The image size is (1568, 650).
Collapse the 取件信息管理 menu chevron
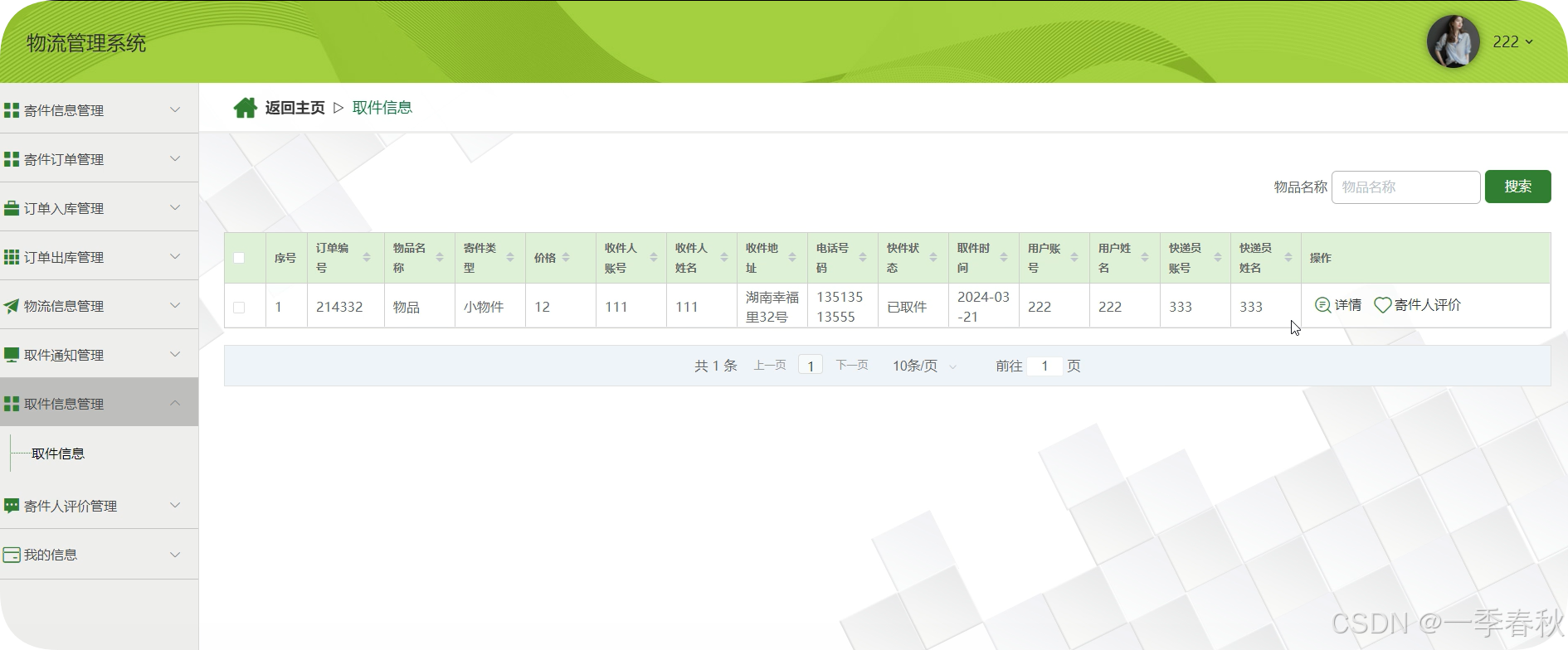click(x=175, y=403)
